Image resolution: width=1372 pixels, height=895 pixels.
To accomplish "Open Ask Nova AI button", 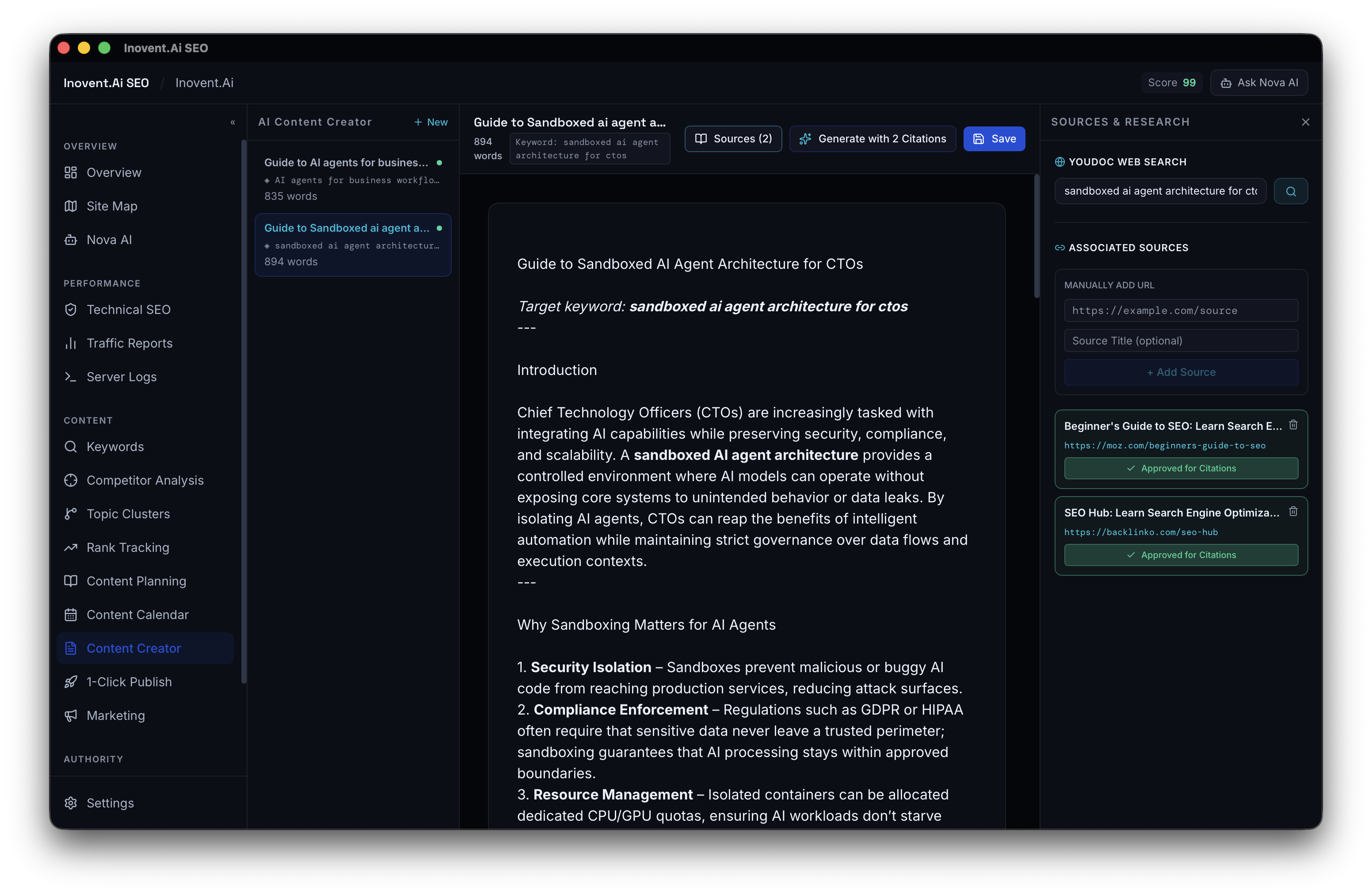I will pos(1258,82).
